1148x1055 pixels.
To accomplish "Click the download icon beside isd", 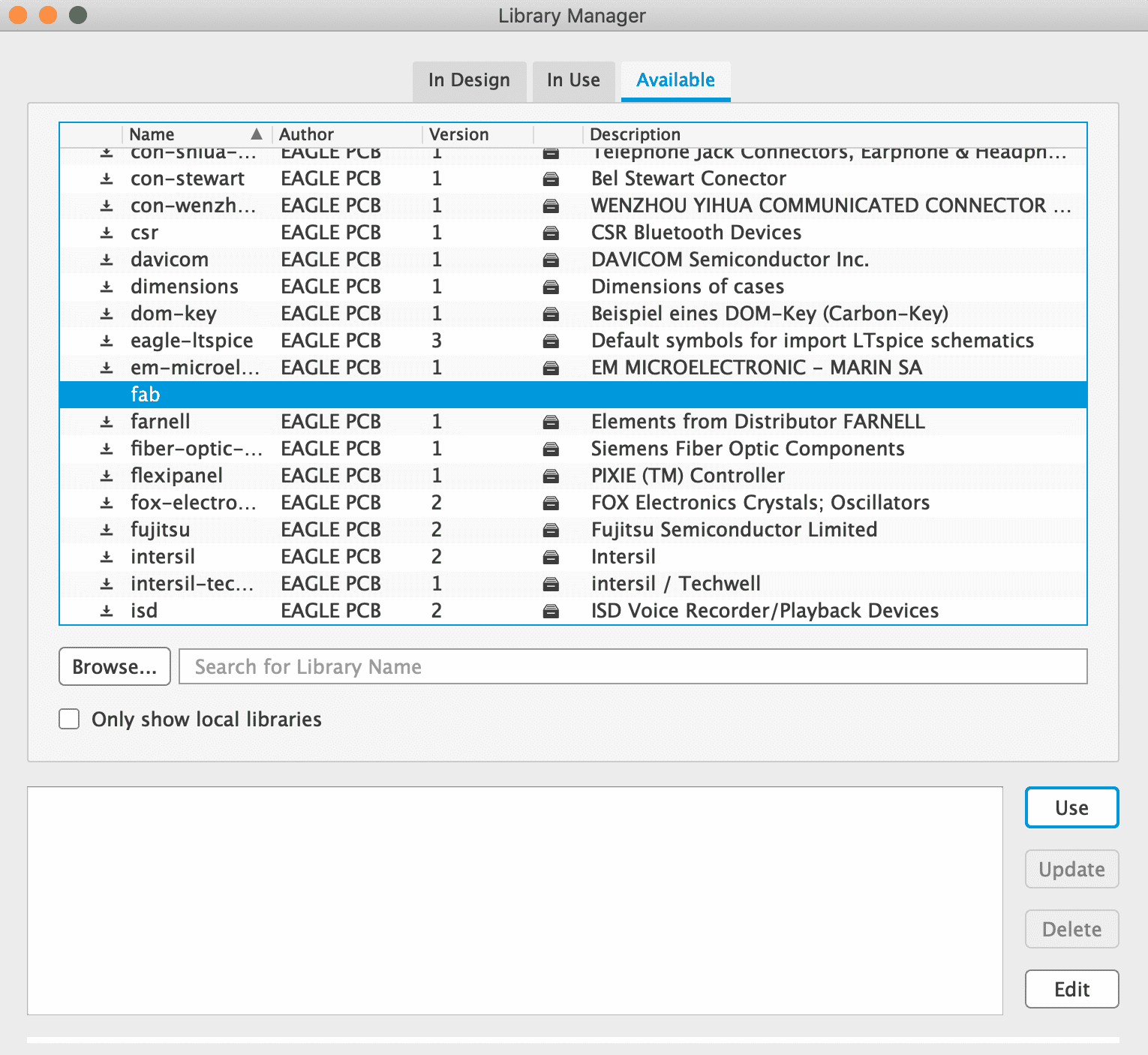I will 107,611.
